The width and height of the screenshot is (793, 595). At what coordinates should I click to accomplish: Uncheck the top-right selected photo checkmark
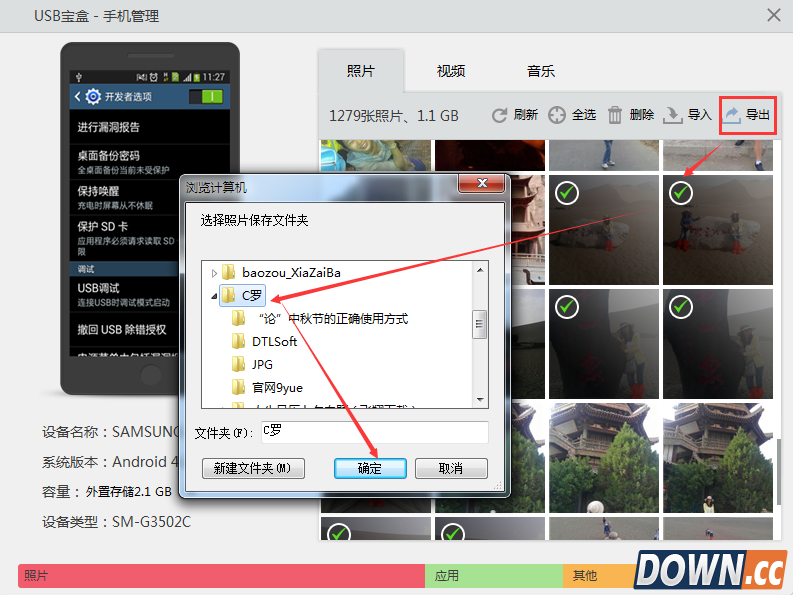pyautogui.click(x=681, y=192)
